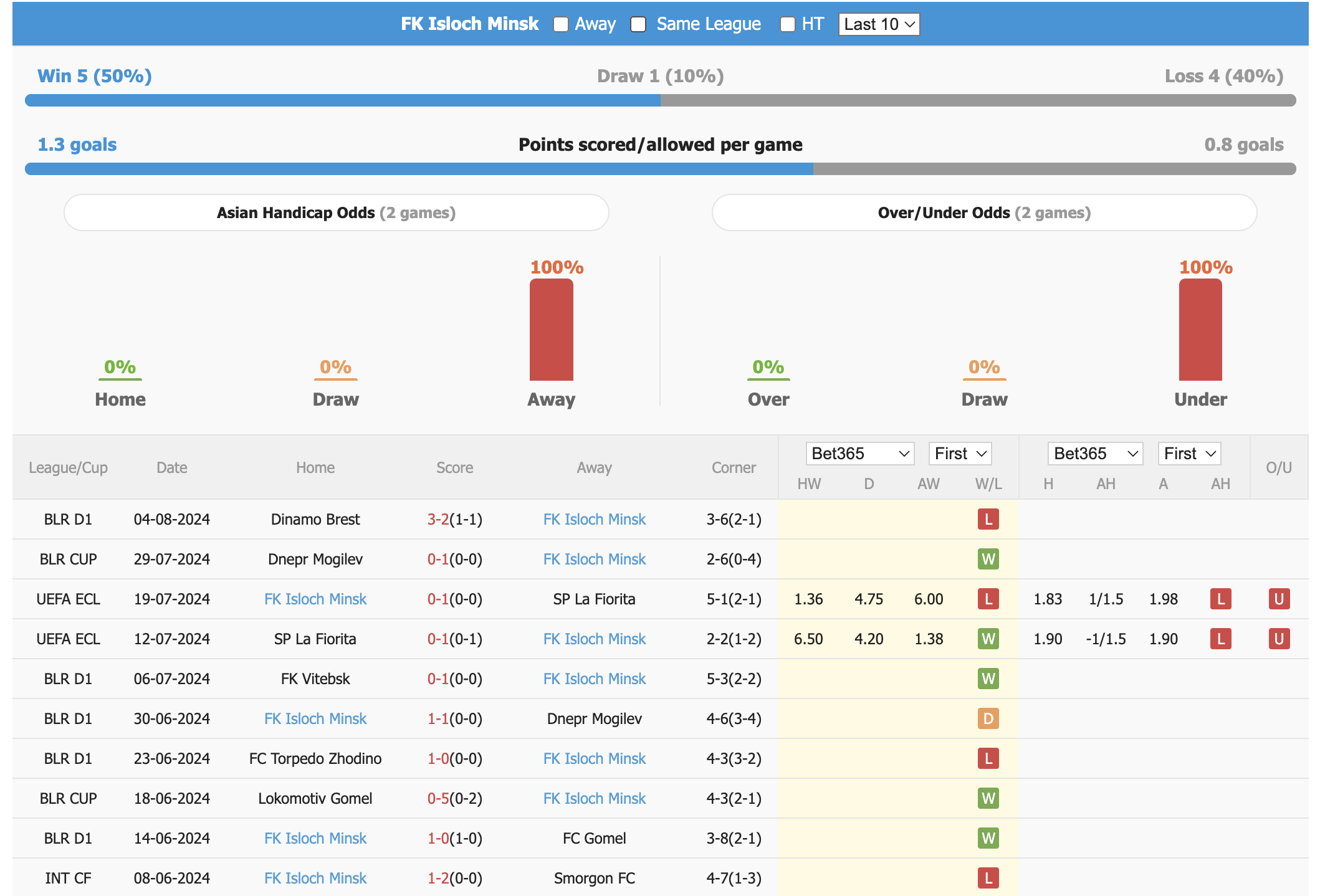This screenshot has width=1320, height=896.
Task: Click W result badge for 29-07-2024 match
Action: (x=988, y=559)
